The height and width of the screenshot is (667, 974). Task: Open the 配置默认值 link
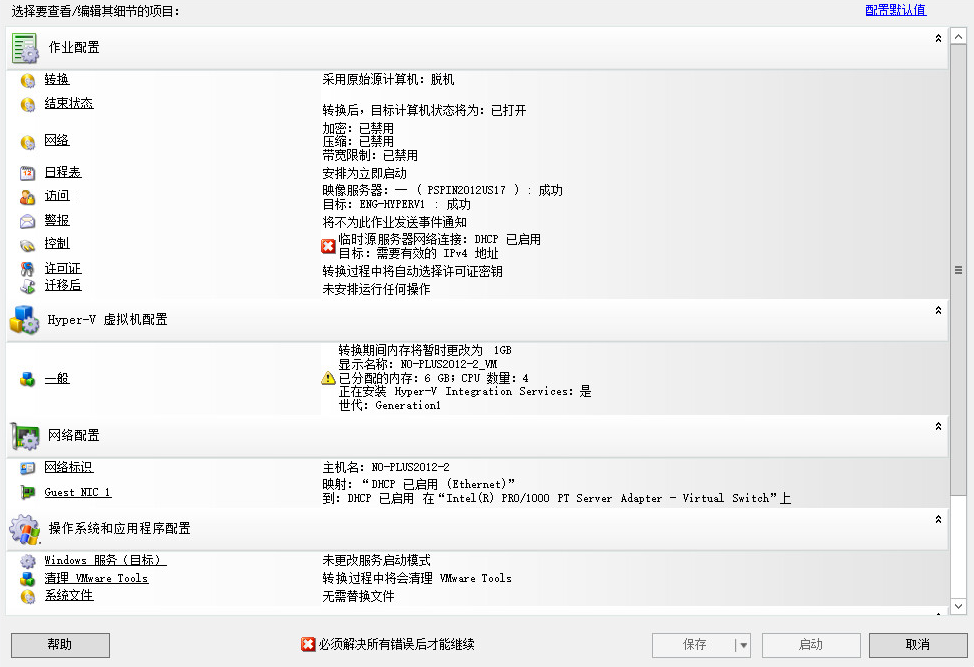coord(895,10)
